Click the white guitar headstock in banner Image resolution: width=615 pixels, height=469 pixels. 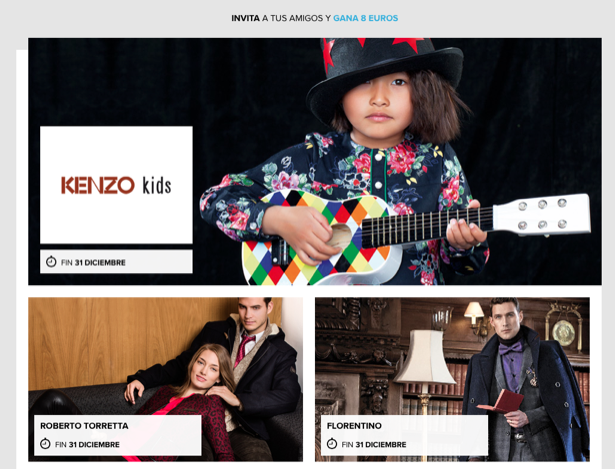click(x=541, y=215)
